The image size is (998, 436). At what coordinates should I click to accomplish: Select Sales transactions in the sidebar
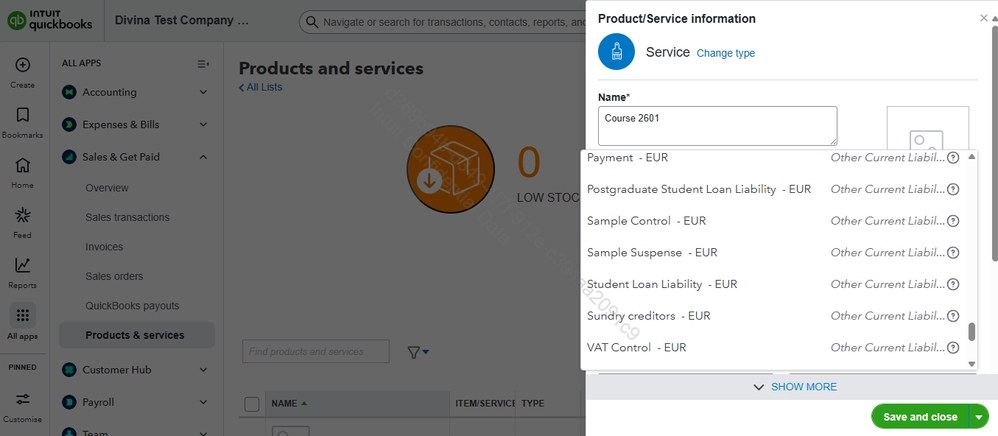pos(127,217)
